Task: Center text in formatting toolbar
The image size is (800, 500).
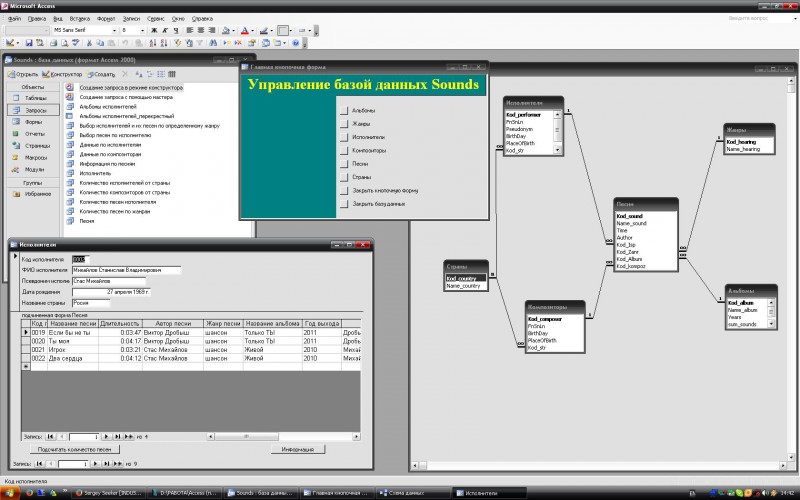Action: tap(201, 31)
